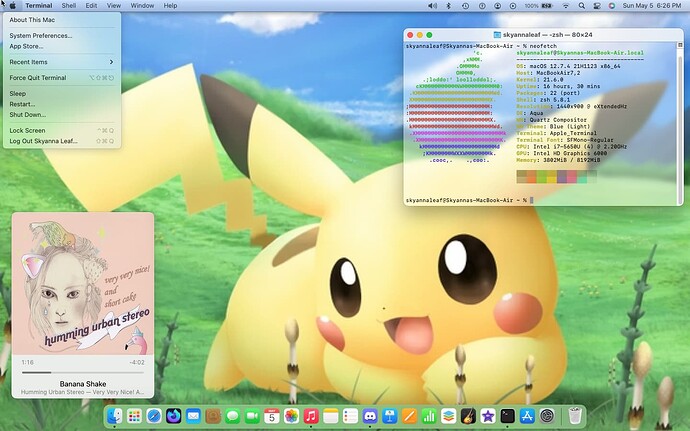690x431 pixels.
Task: Click the Wi-Fi status icon
Action: 566,6
